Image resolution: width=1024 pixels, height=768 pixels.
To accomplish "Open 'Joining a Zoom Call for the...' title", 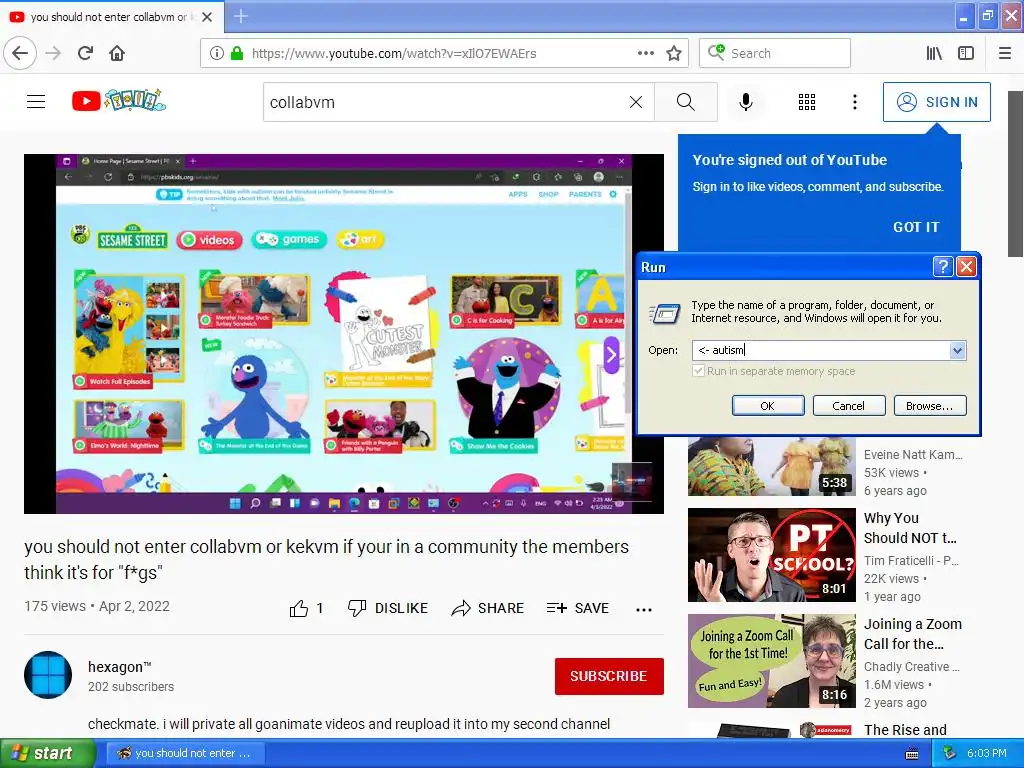I will click(912, 633).
